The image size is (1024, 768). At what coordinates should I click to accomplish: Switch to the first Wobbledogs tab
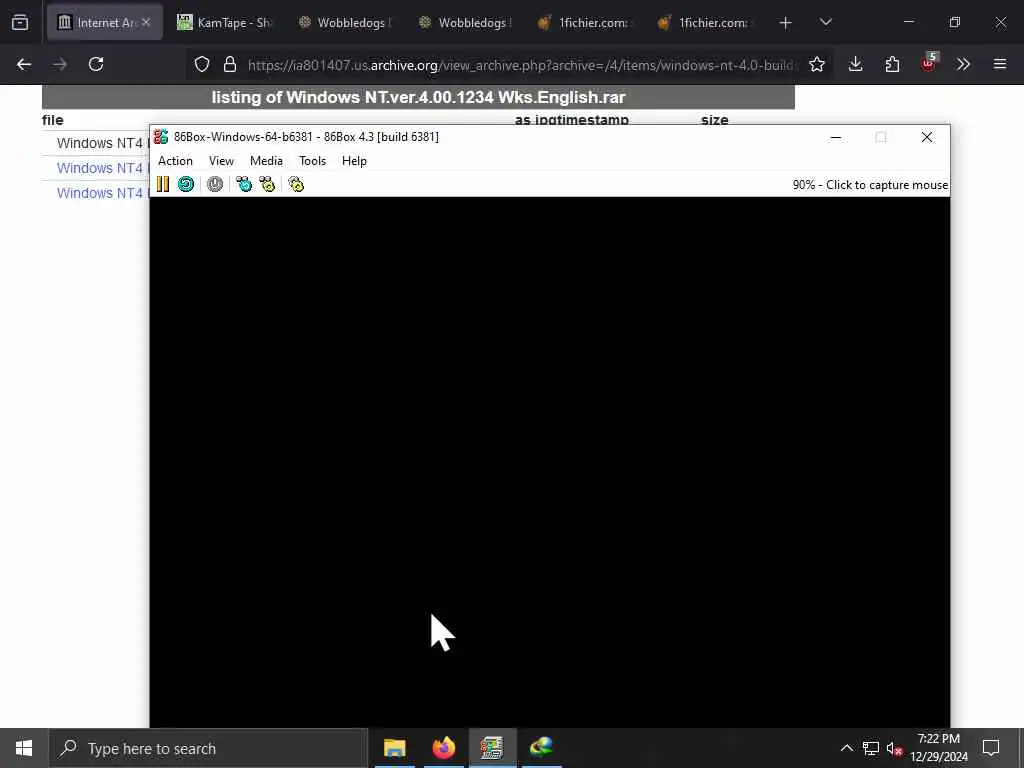click(x=345, y=23)
